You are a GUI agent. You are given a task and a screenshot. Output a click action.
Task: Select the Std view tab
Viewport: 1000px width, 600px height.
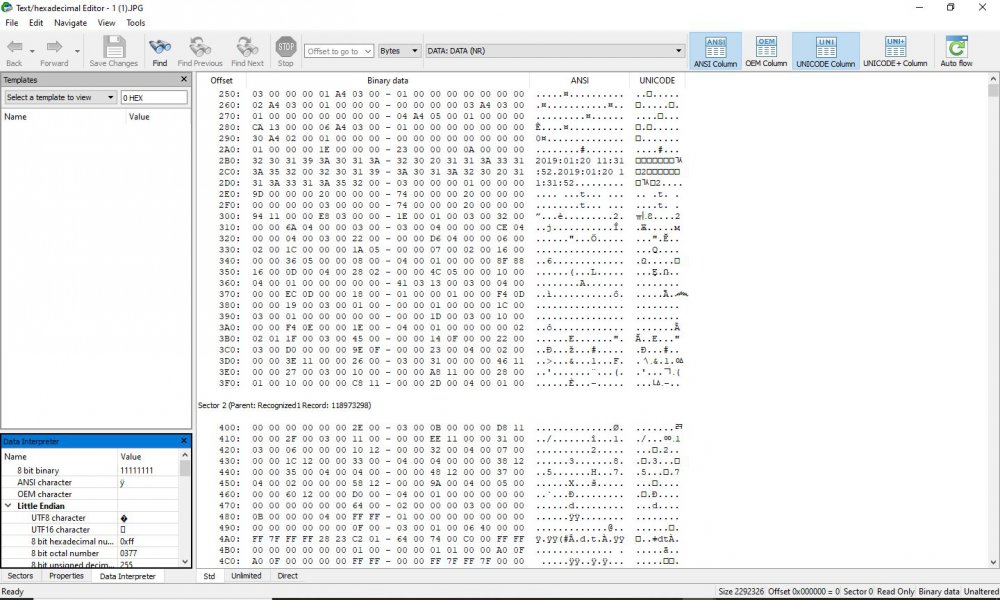tap(209, 576)
